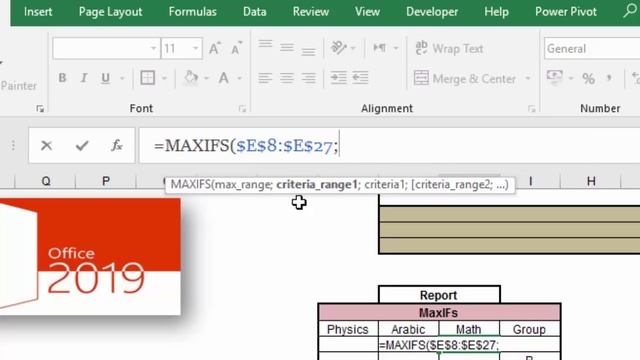Toggle Underline formatting

[x=105, y=78]
